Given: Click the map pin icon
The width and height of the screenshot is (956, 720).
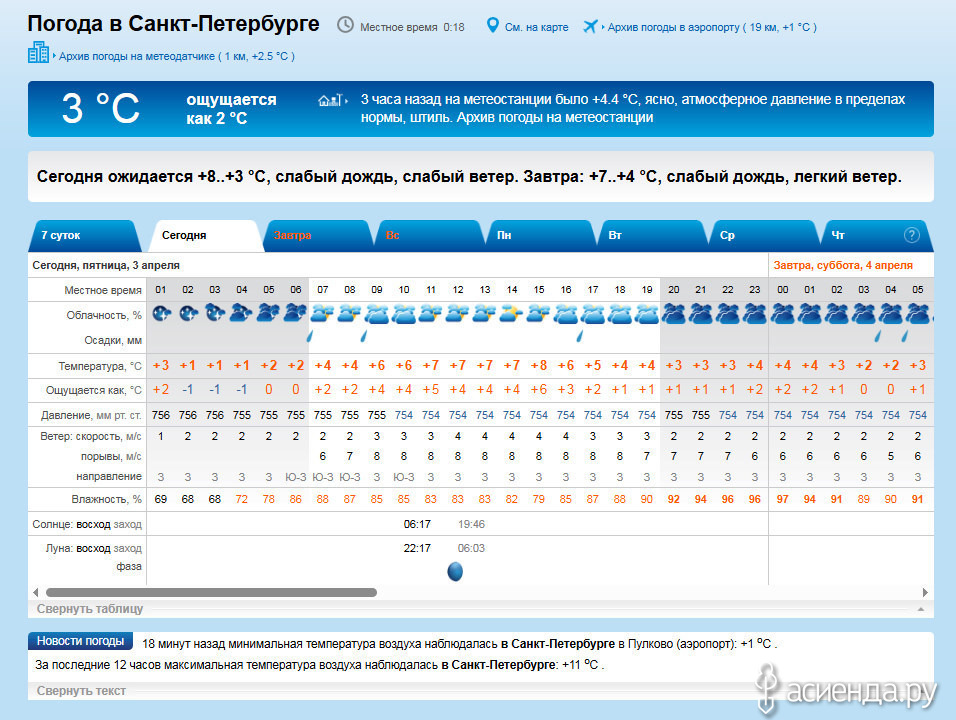Looking at the screenshot, I should (x=492, y=25).
